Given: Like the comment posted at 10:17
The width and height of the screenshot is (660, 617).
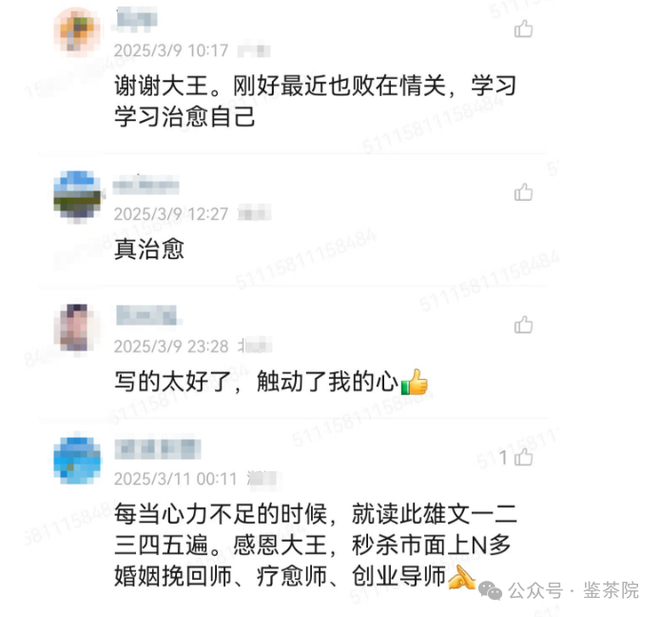Looking at the screenshot, I should tap(523, 29).
